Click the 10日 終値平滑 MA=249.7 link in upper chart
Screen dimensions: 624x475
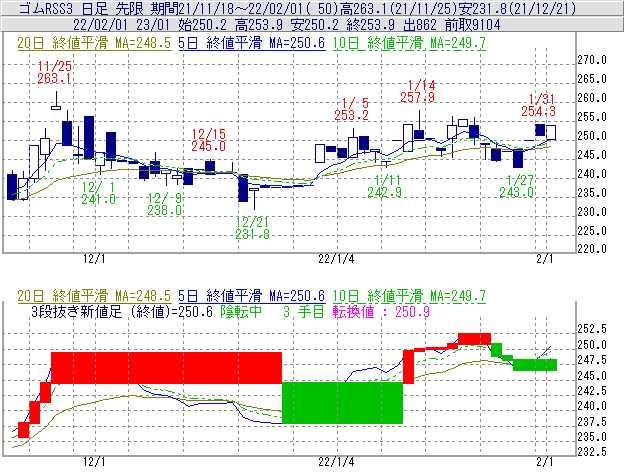pyautogui.click(x=409, y=43)
